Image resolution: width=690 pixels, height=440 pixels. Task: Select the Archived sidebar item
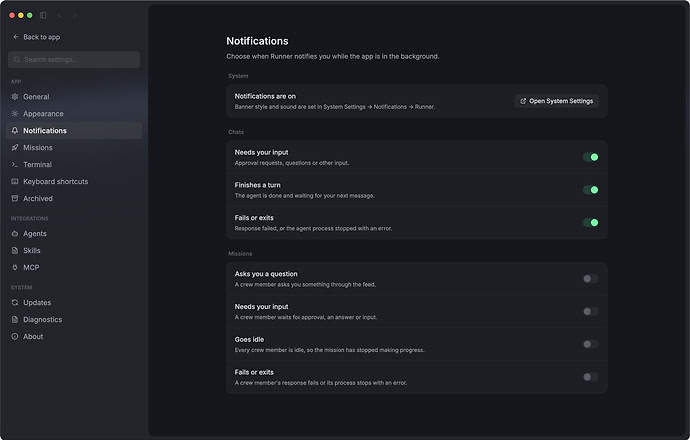click(74, 198)
